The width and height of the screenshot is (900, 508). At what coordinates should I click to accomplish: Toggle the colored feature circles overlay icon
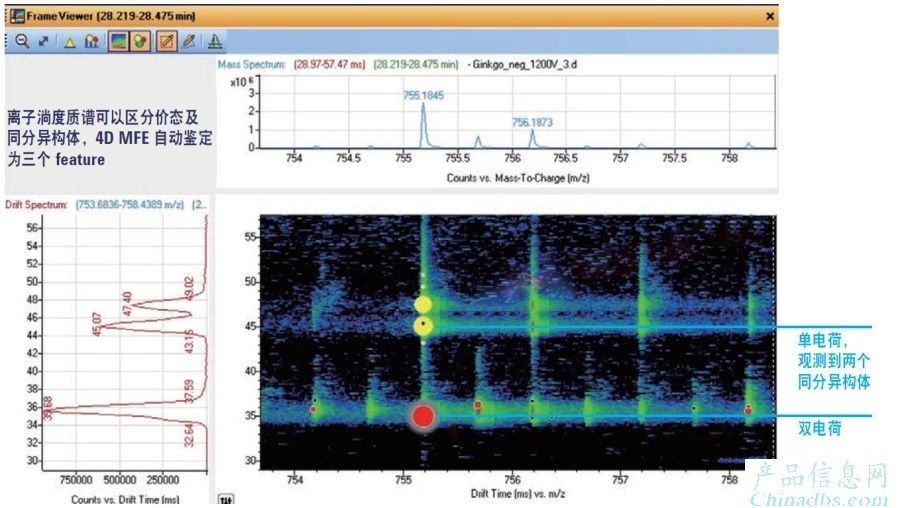tap(140, 41)
